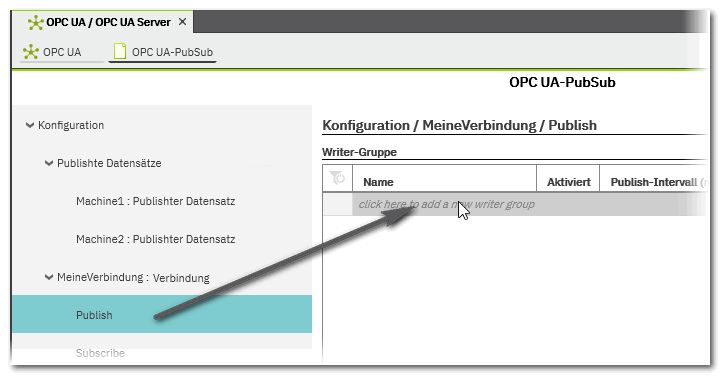Screen dimensions: 721x376
Task: Select the Publish tree entry
Action: tap(162, 314)
